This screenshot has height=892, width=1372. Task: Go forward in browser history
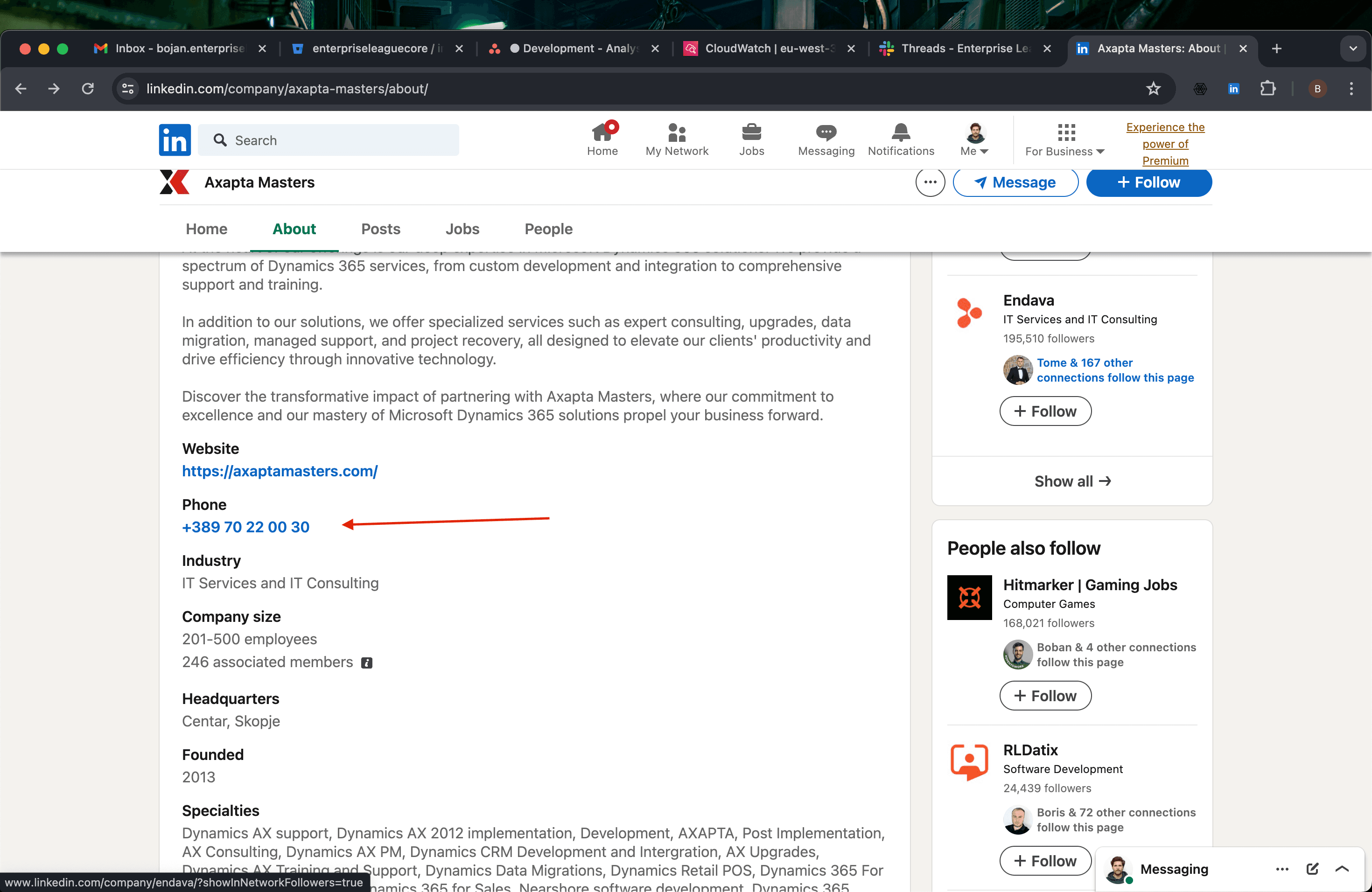click(x=54, y=89)
